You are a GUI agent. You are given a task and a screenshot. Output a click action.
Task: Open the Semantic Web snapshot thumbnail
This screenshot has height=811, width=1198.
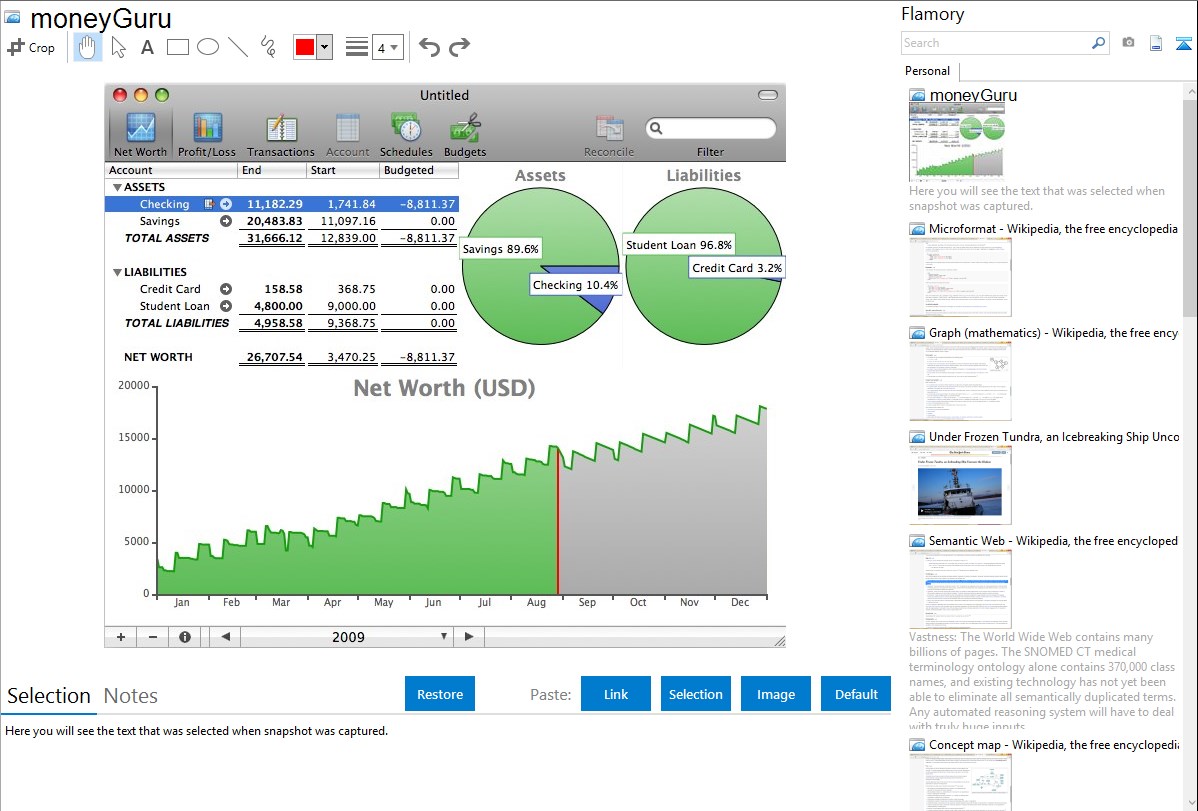pyautogui.click(x=960, y=588)
